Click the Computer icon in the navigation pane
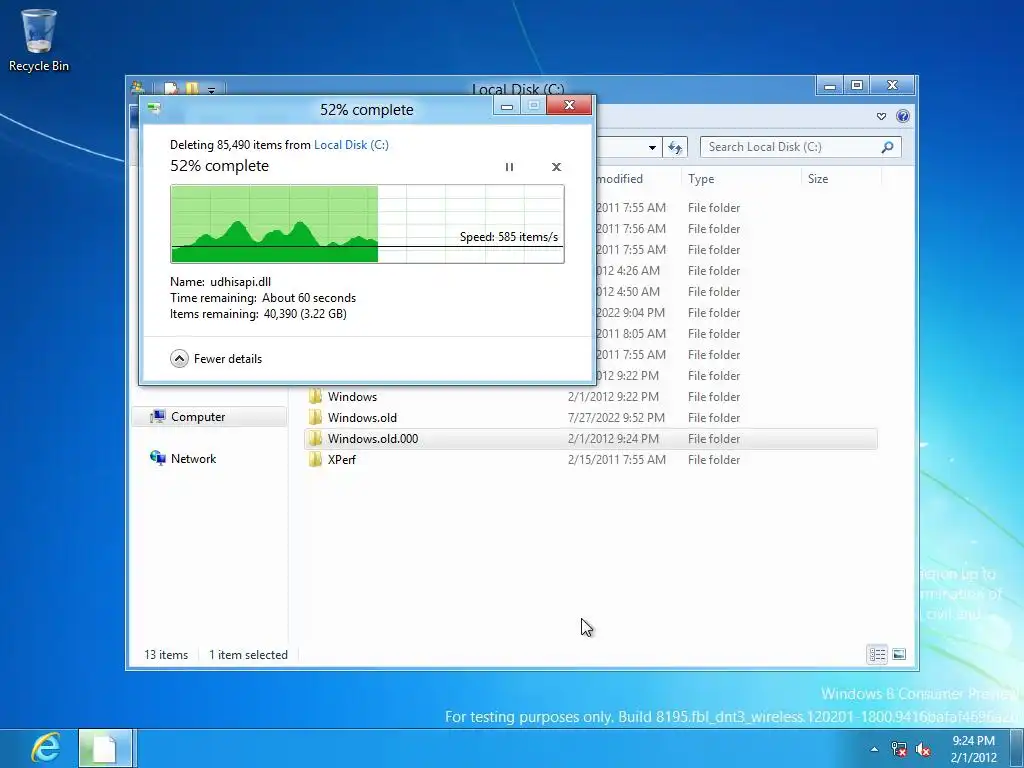The width and height of the screenshot is (1024, 768). coord(157,417)
